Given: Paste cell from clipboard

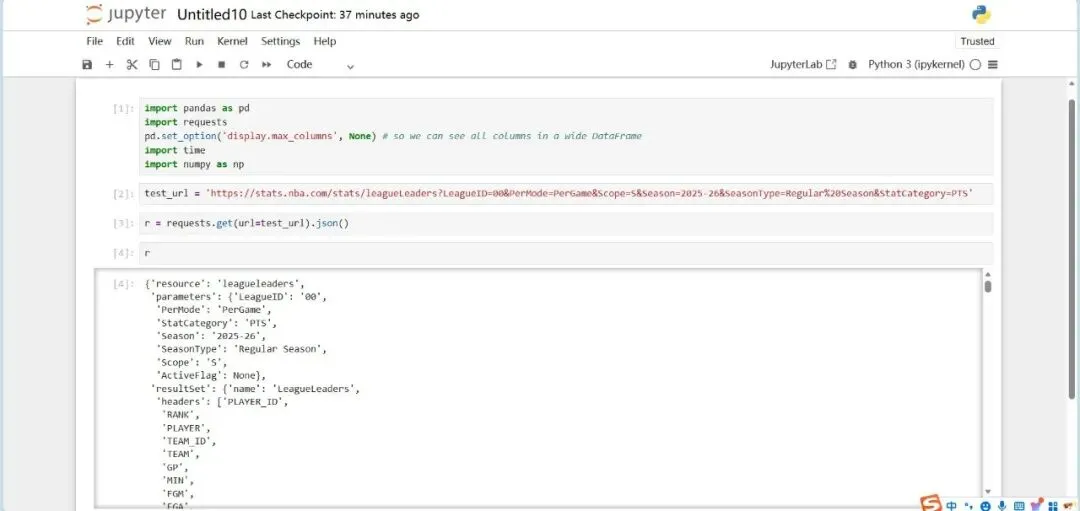Looking at the screenshot, I should [177, 65].
